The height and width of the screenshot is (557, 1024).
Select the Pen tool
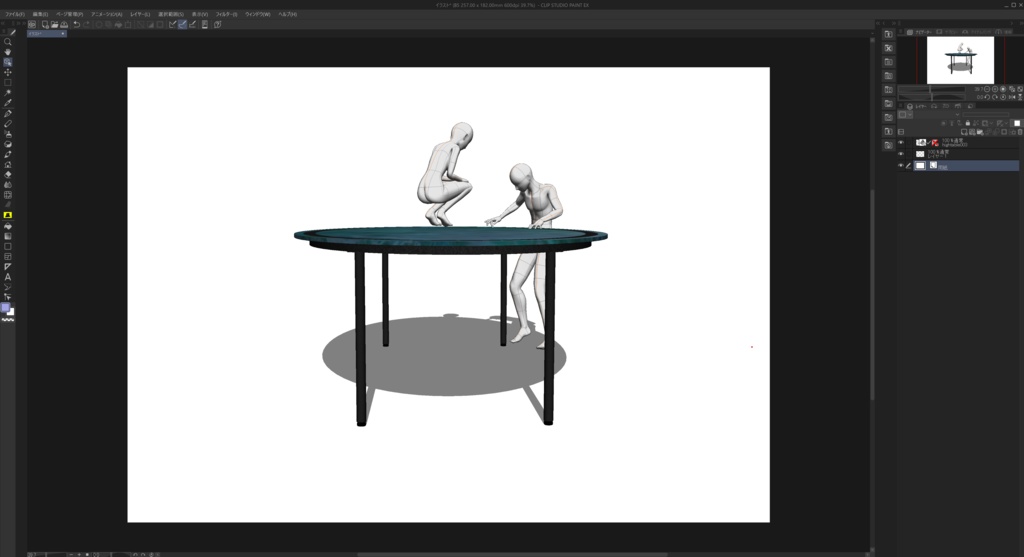[x=8, y=114]
